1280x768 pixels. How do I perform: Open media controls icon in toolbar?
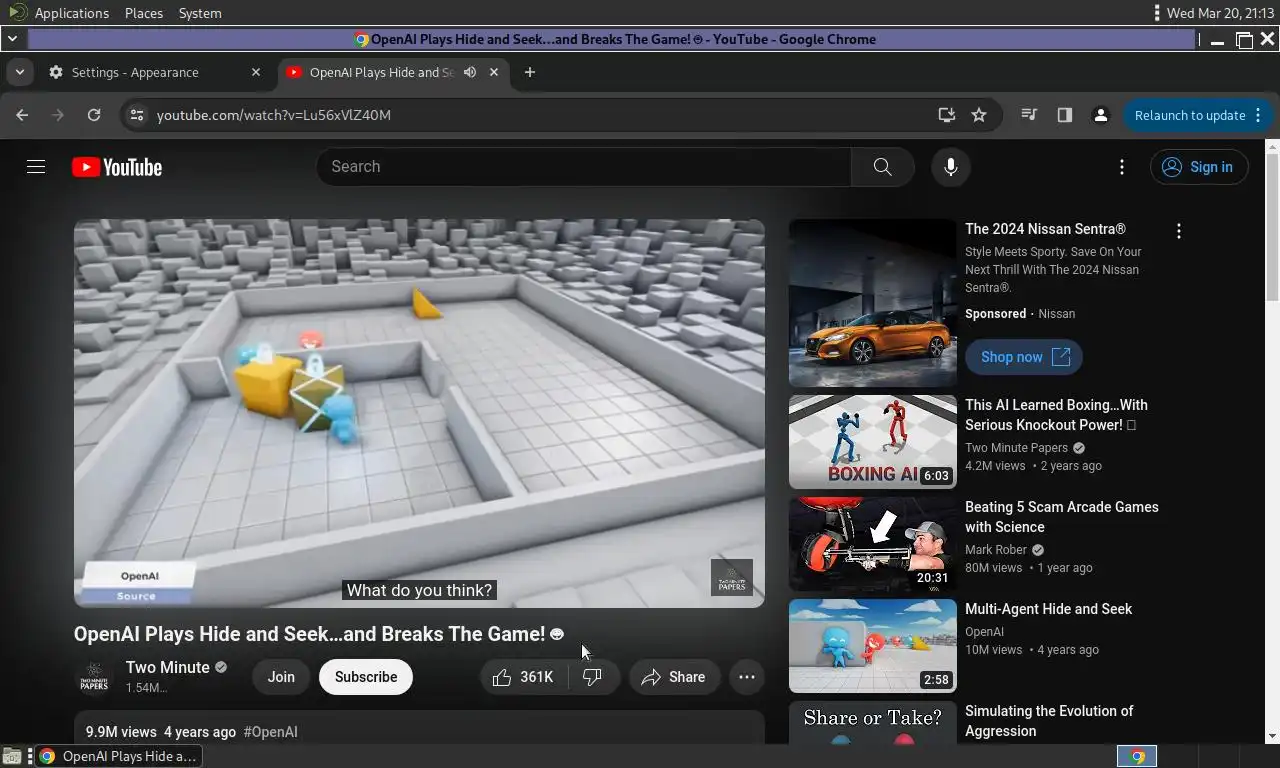[x=1029, y=115]
